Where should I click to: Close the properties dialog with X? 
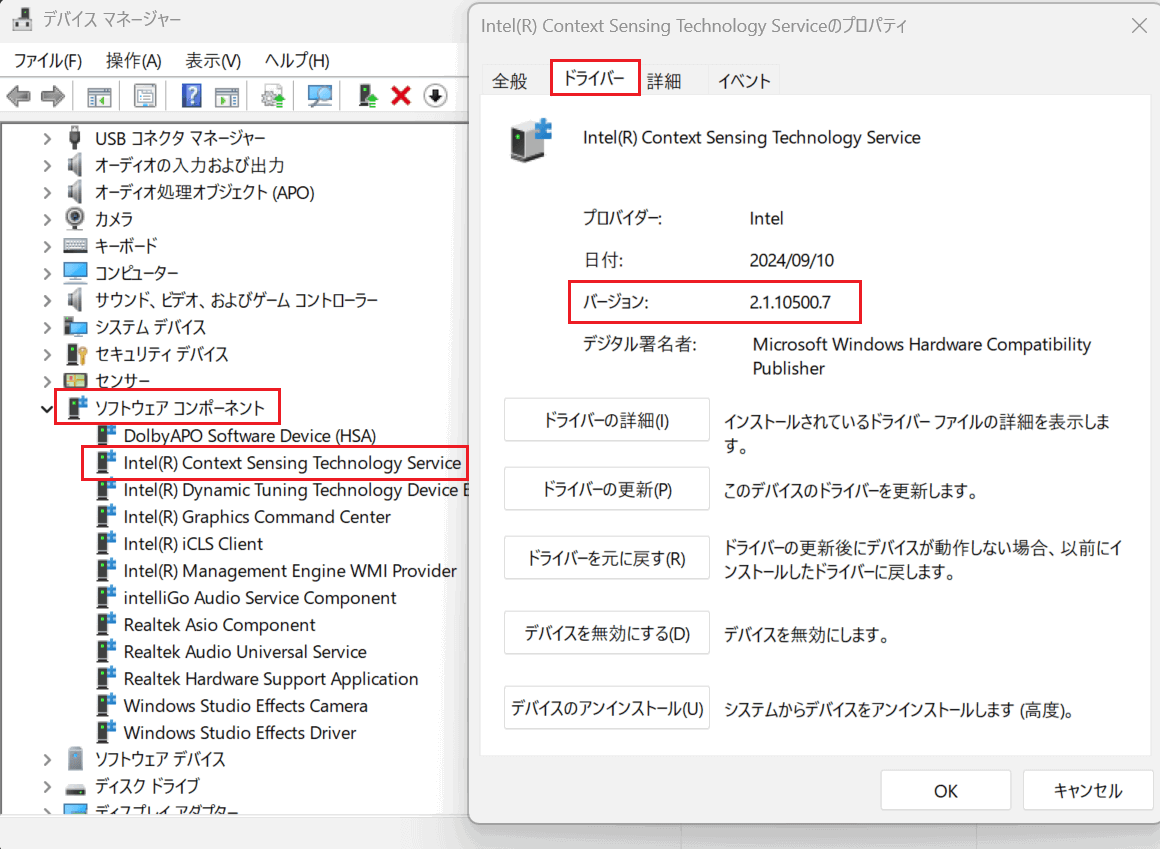pyautogui.click(x=1139, y=26)
